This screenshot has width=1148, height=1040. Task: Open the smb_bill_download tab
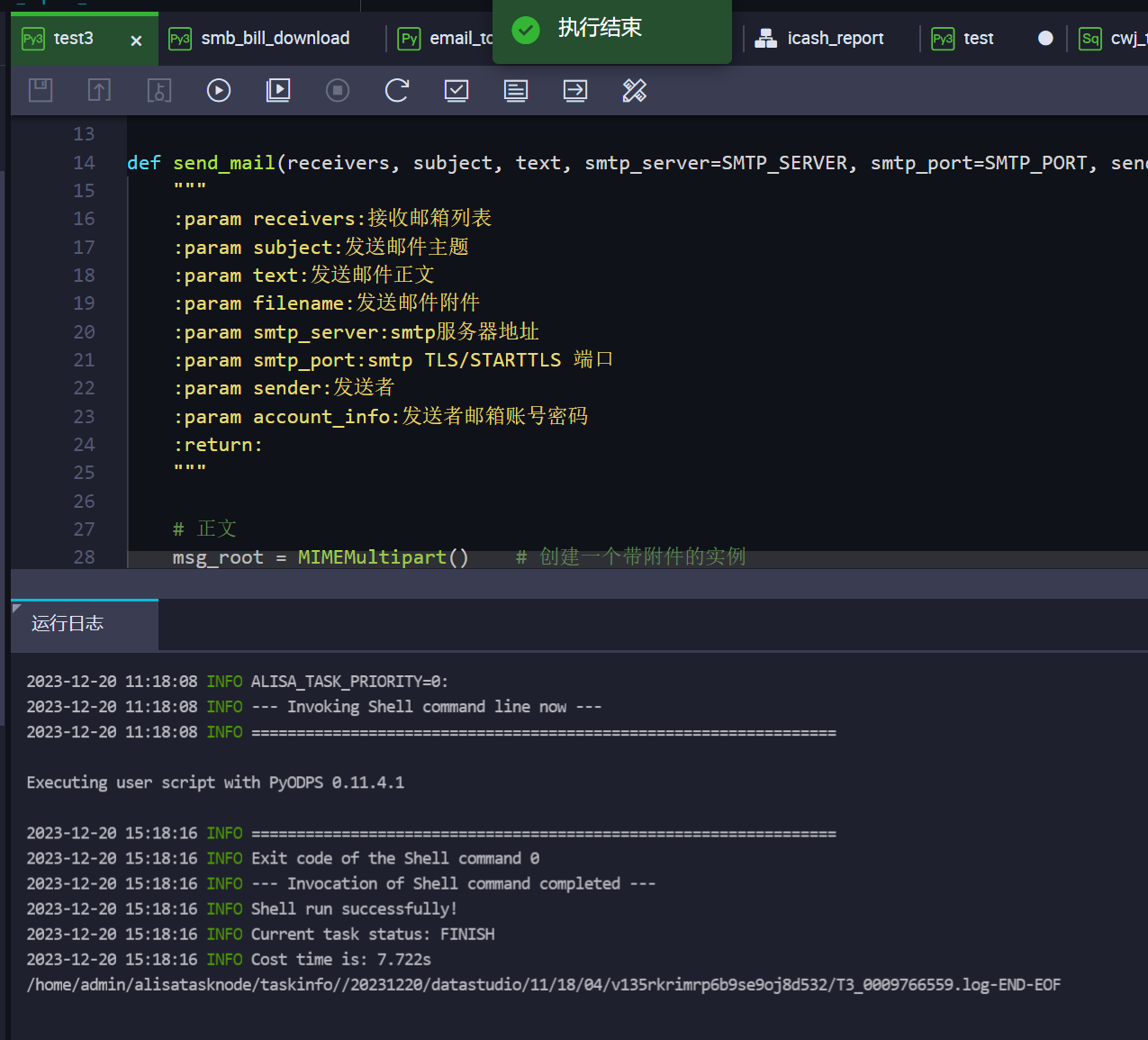click(276, 39)
